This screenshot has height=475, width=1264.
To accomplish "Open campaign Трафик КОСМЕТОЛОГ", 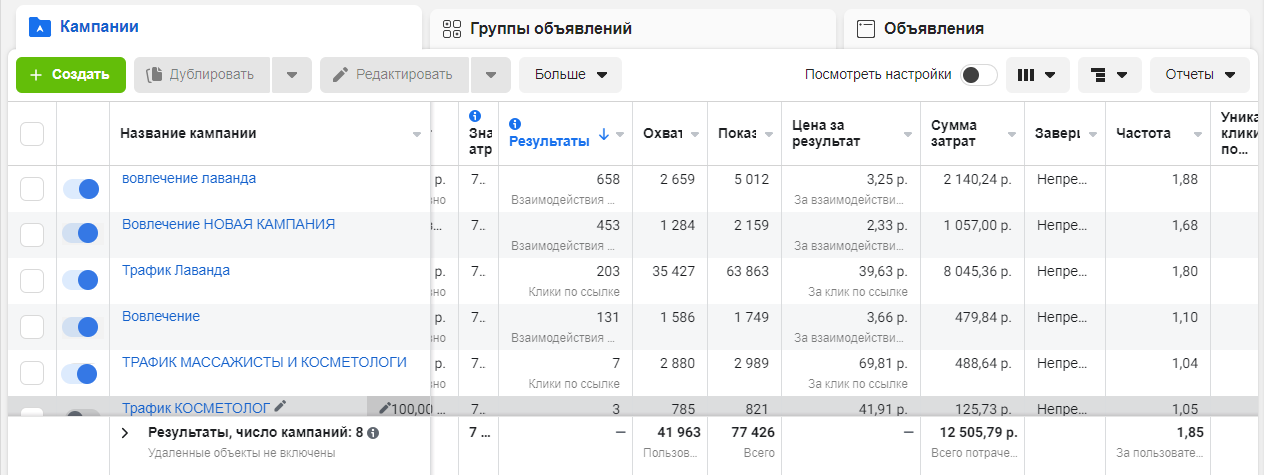I will click(196, 407).
